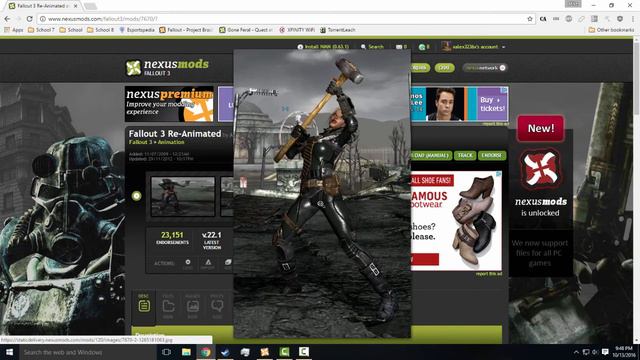This screenshot has height=360, width=640.
Task: Open Fallout - Project Brazil bookmark
Action: [x=186, y=30]
